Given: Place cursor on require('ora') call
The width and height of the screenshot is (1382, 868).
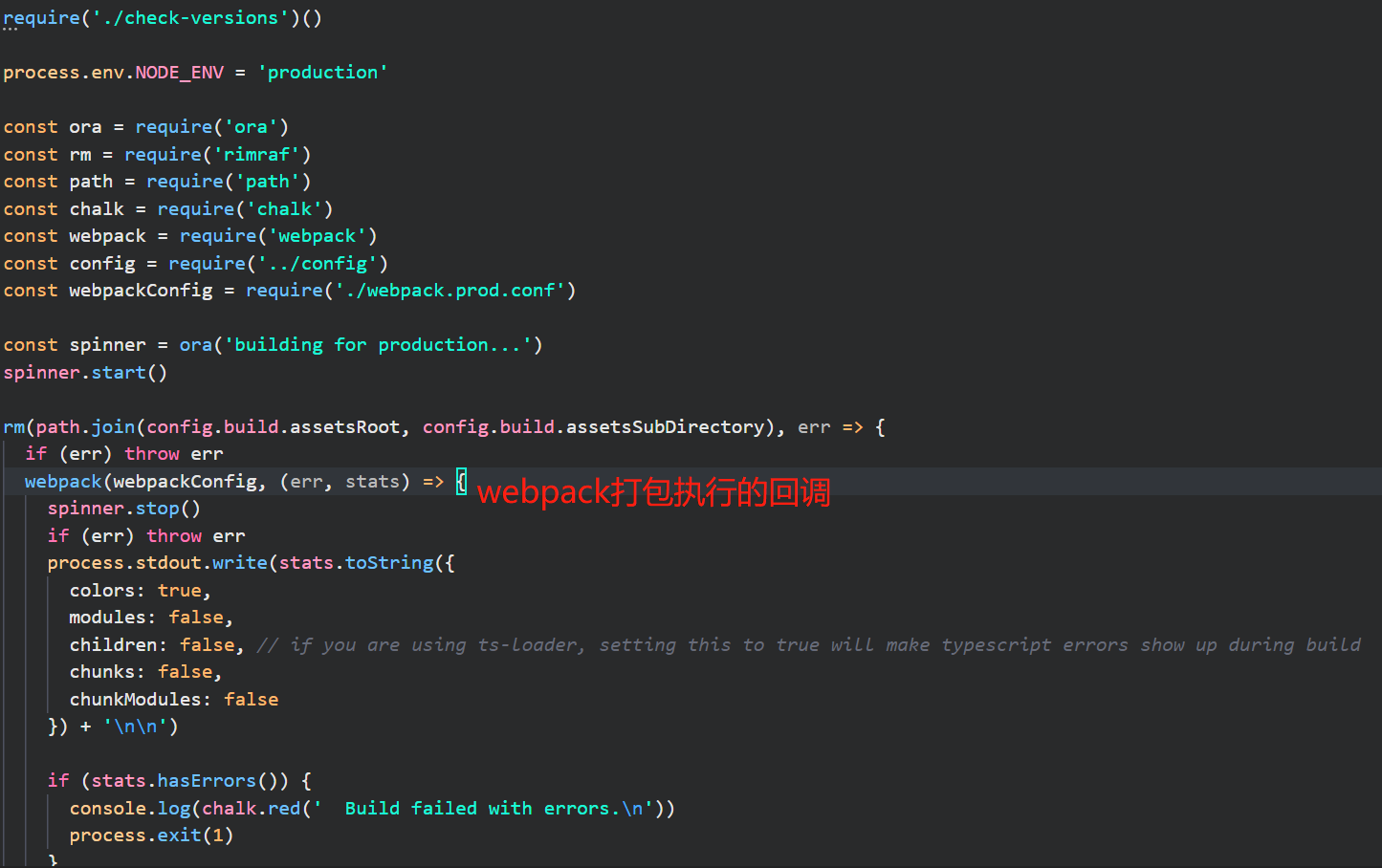Looking at the screenshot, I should [x=211, y=127].
